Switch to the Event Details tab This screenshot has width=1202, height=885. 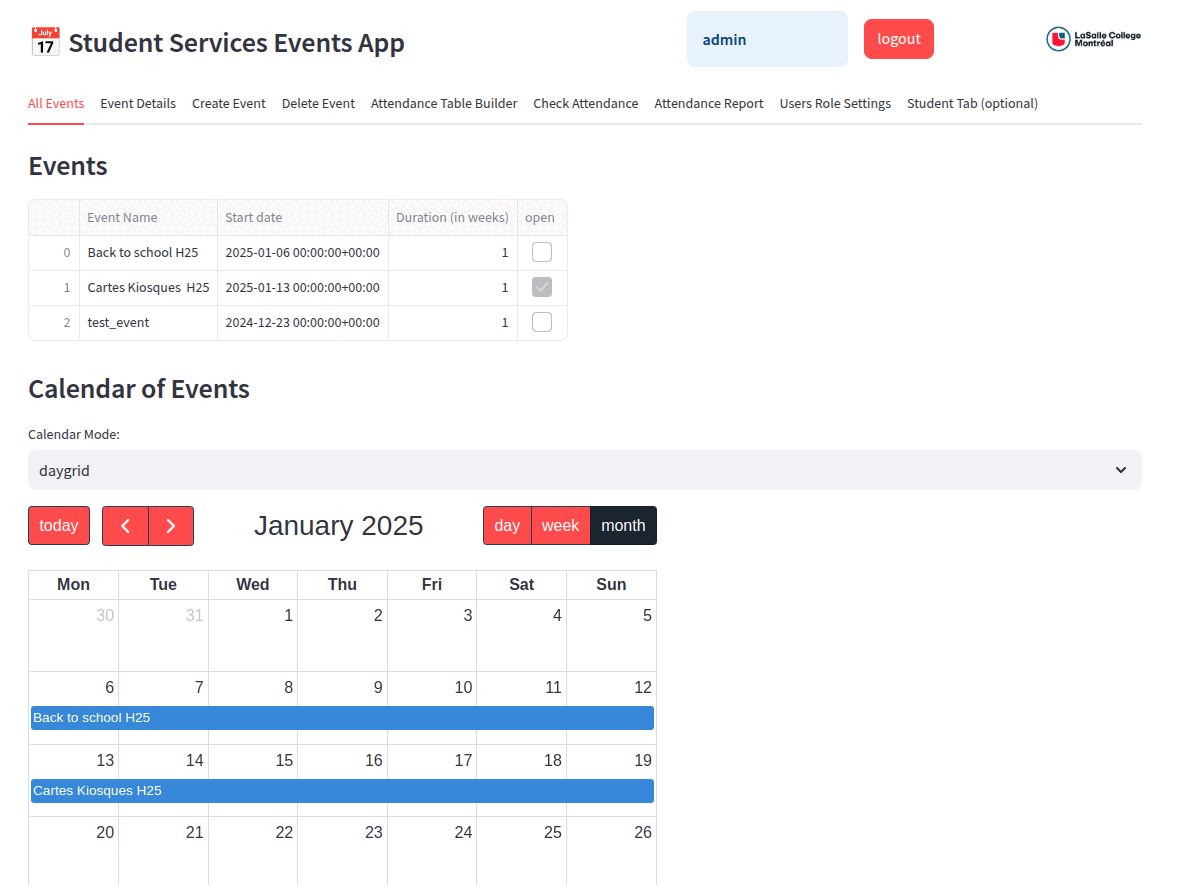pos(138,103)
